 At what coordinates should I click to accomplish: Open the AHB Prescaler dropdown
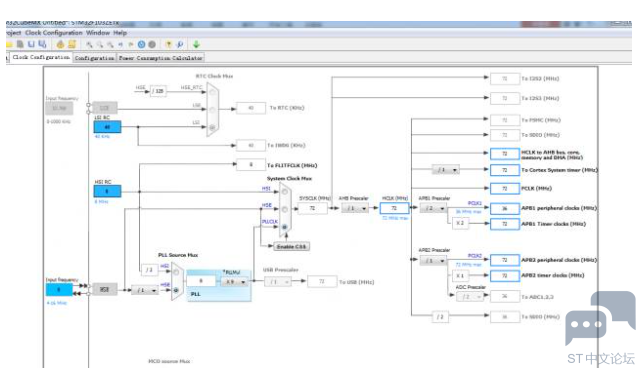(x=355, y=209)
